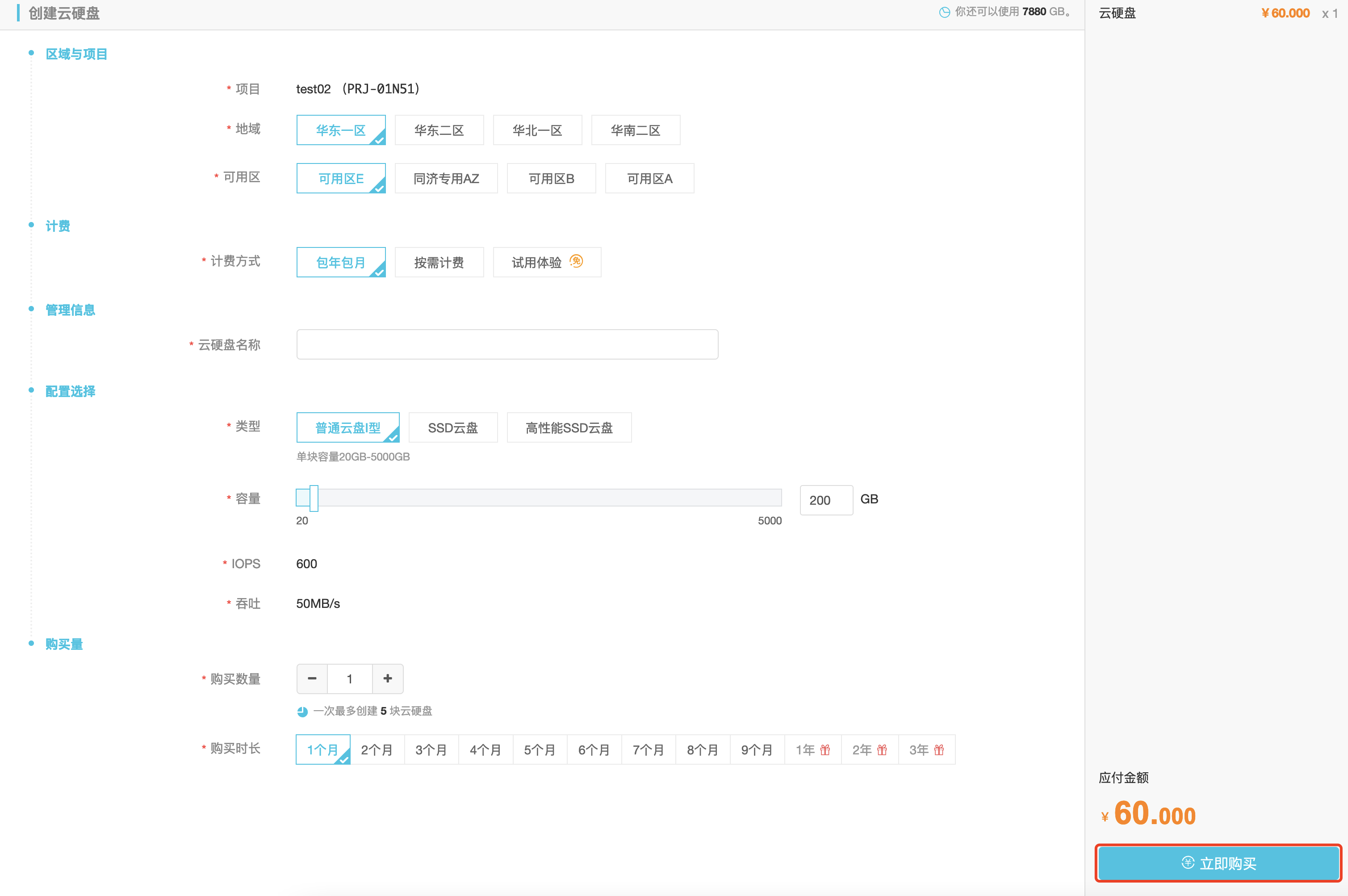The height and width of the screenshot is (896, 1348).
Task: Choose 2个月 purchase duration
Action: (x=377, y=749)
